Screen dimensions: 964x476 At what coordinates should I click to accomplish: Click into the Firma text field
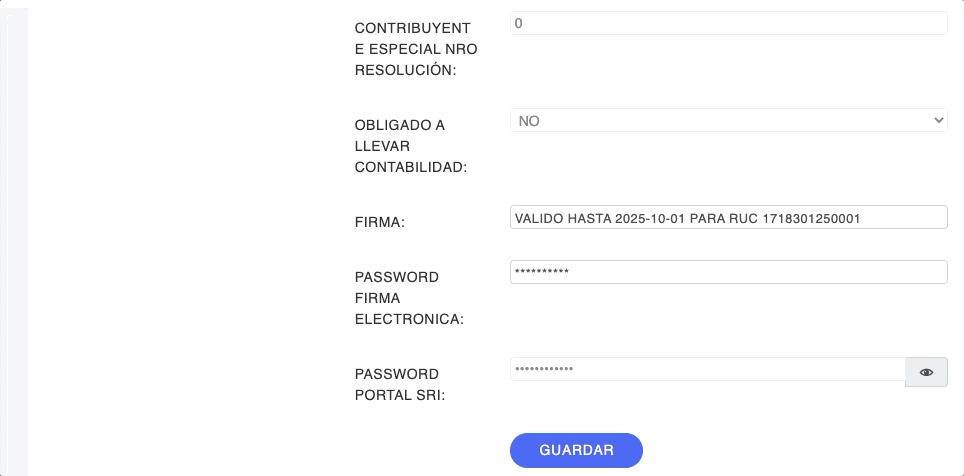pos(728,217)
